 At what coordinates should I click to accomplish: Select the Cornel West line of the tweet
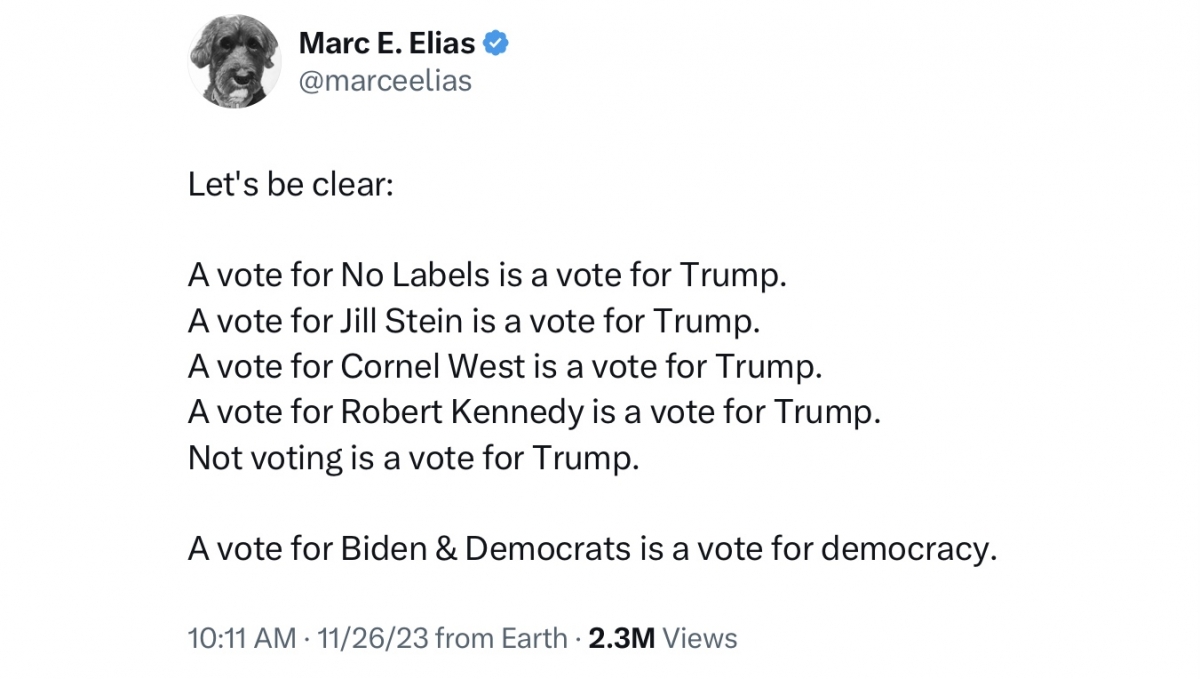point(504,367)
